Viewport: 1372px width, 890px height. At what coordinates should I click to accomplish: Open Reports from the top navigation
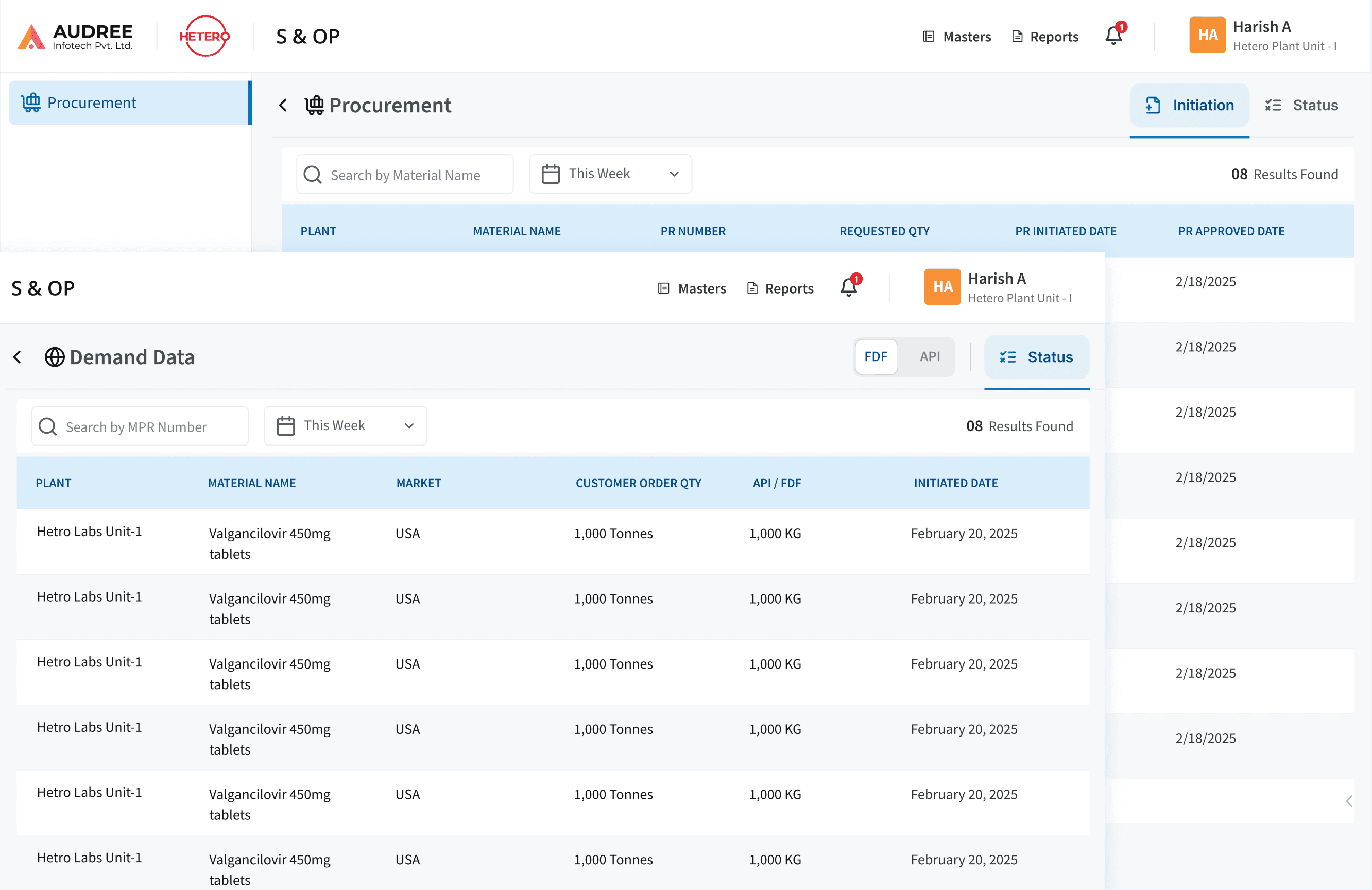(788, 288)
